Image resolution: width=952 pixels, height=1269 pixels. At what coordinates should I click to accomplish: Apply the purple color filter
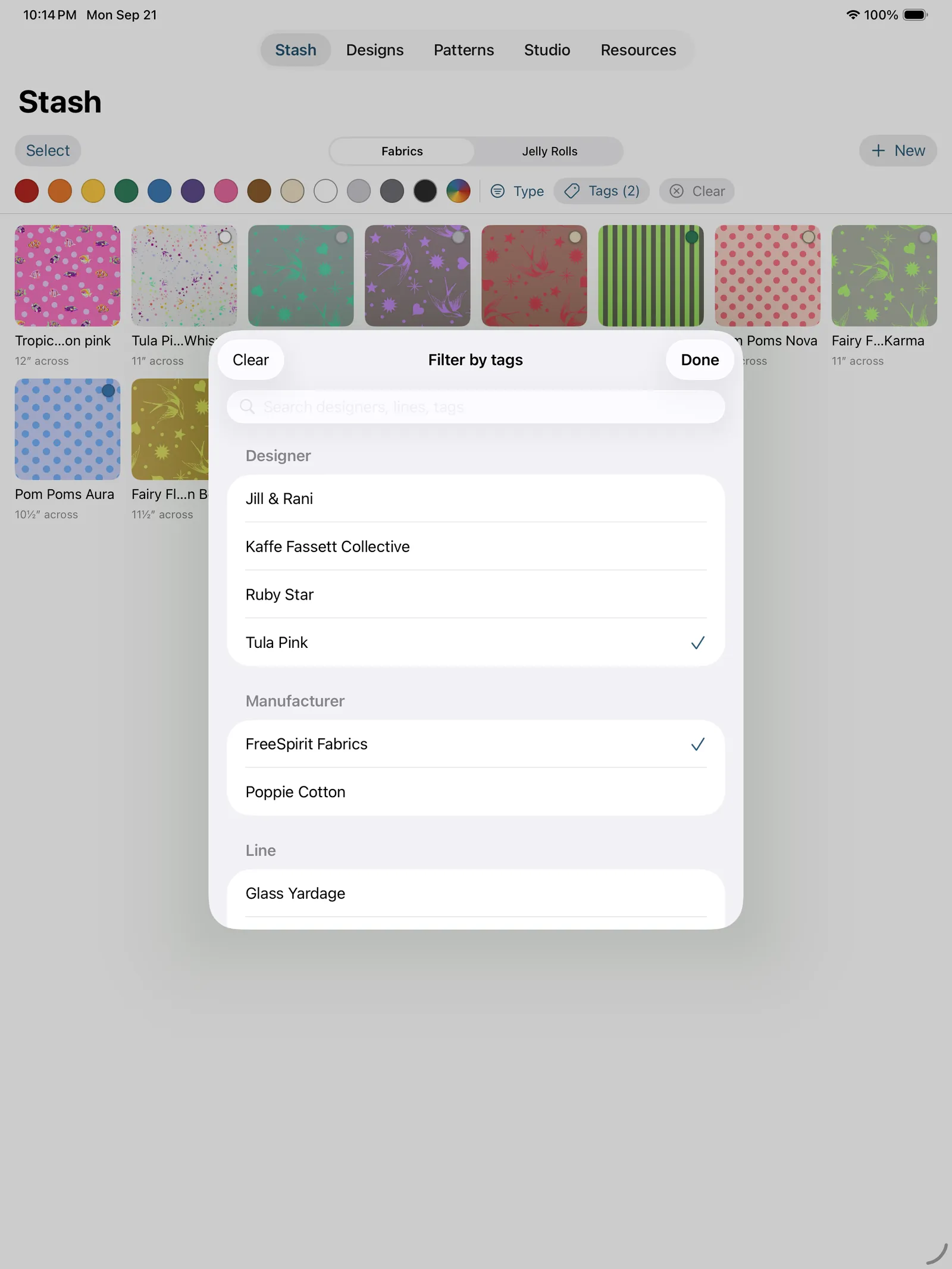[193, 191]
